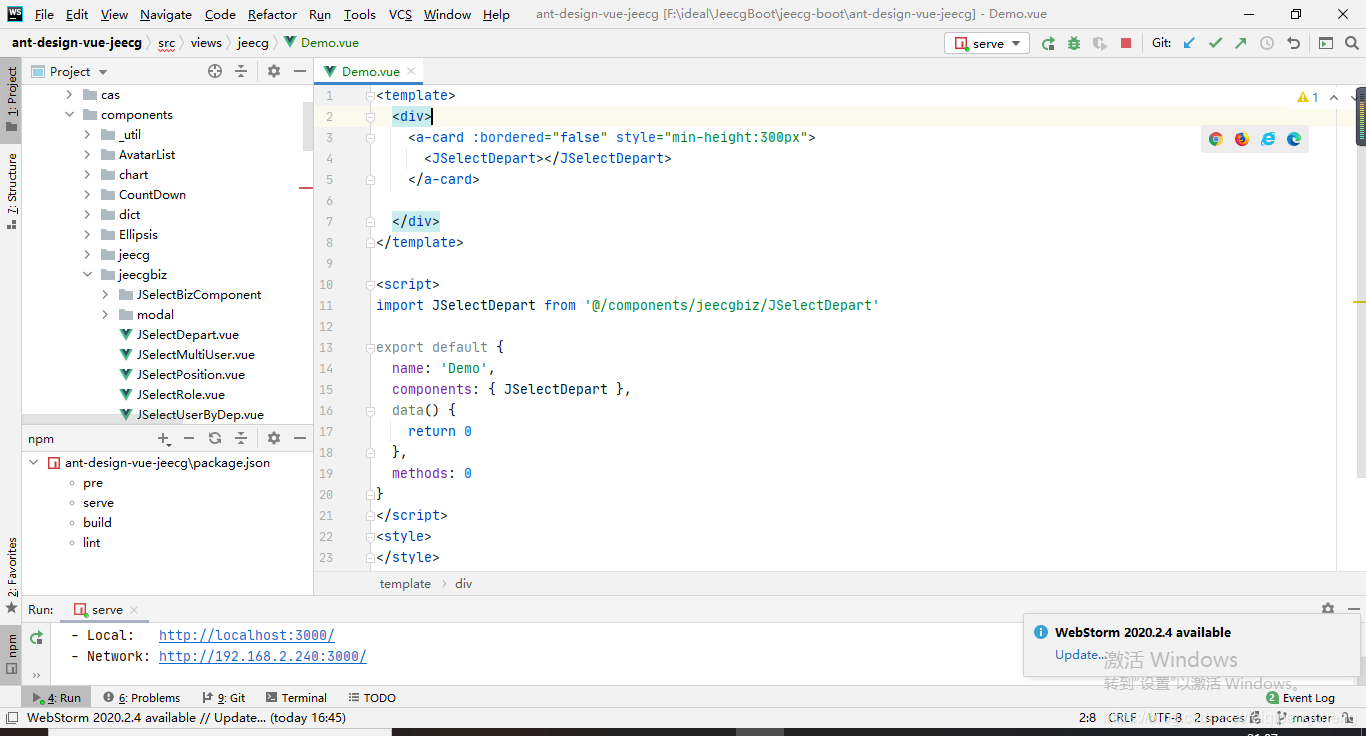This screenshot has width=1366, height=736.
Task: Open the page preview in Chrome
Action: [1215, 139]
